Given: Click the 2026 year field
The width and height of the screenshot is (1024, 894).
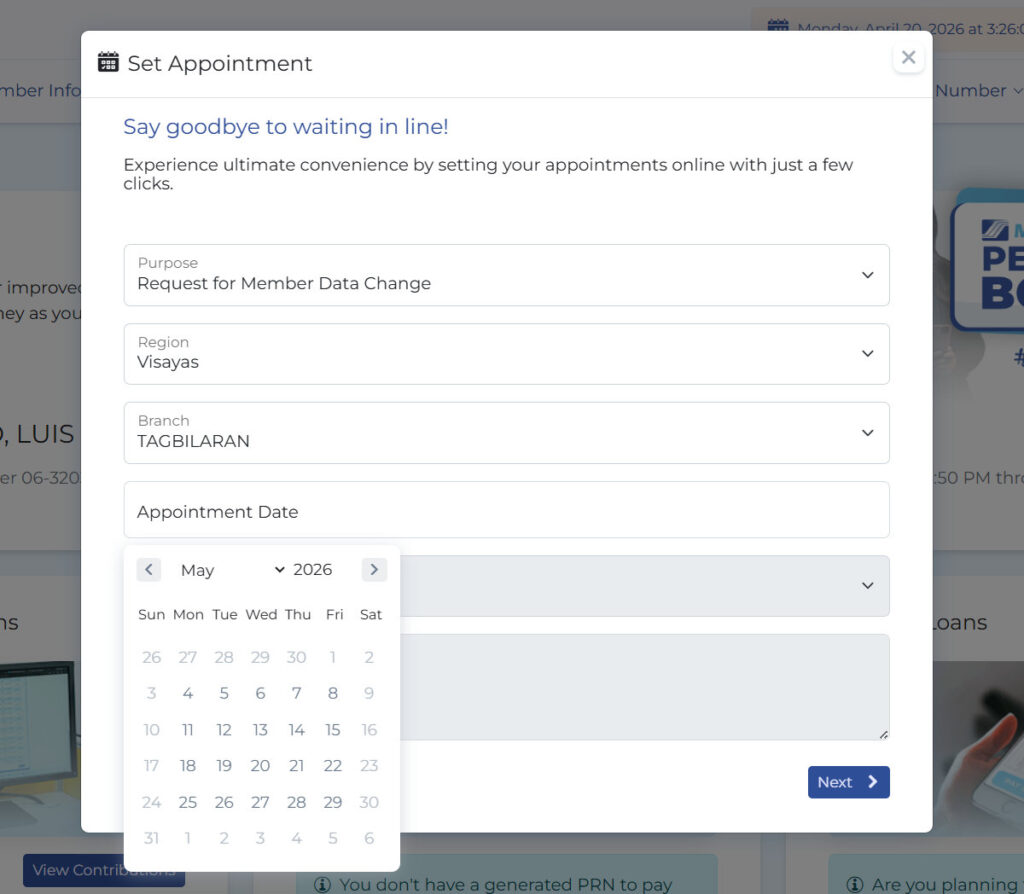Looking at the screenshot, I should 313,569.
